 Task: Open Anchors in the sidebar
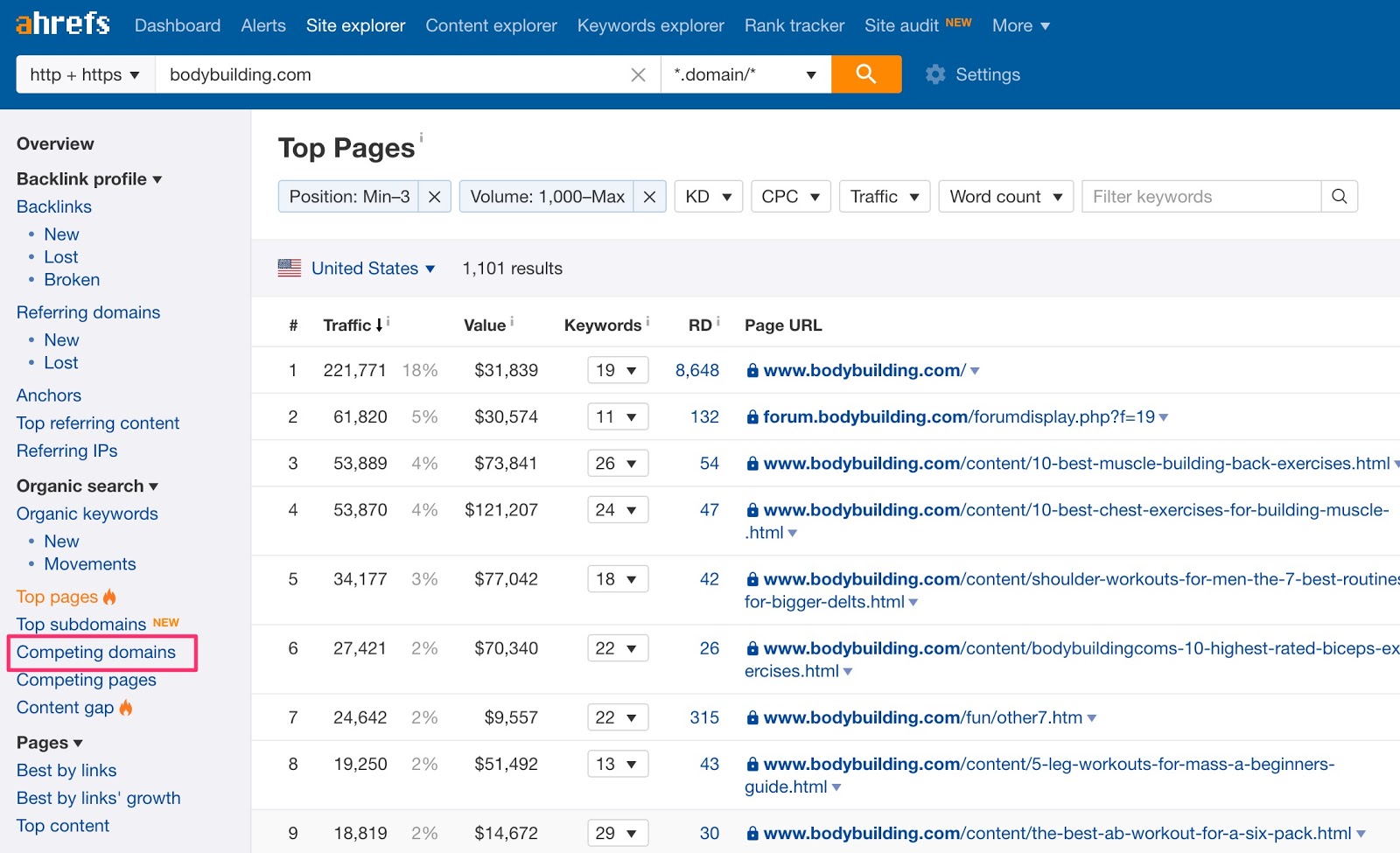pos(49,395)
